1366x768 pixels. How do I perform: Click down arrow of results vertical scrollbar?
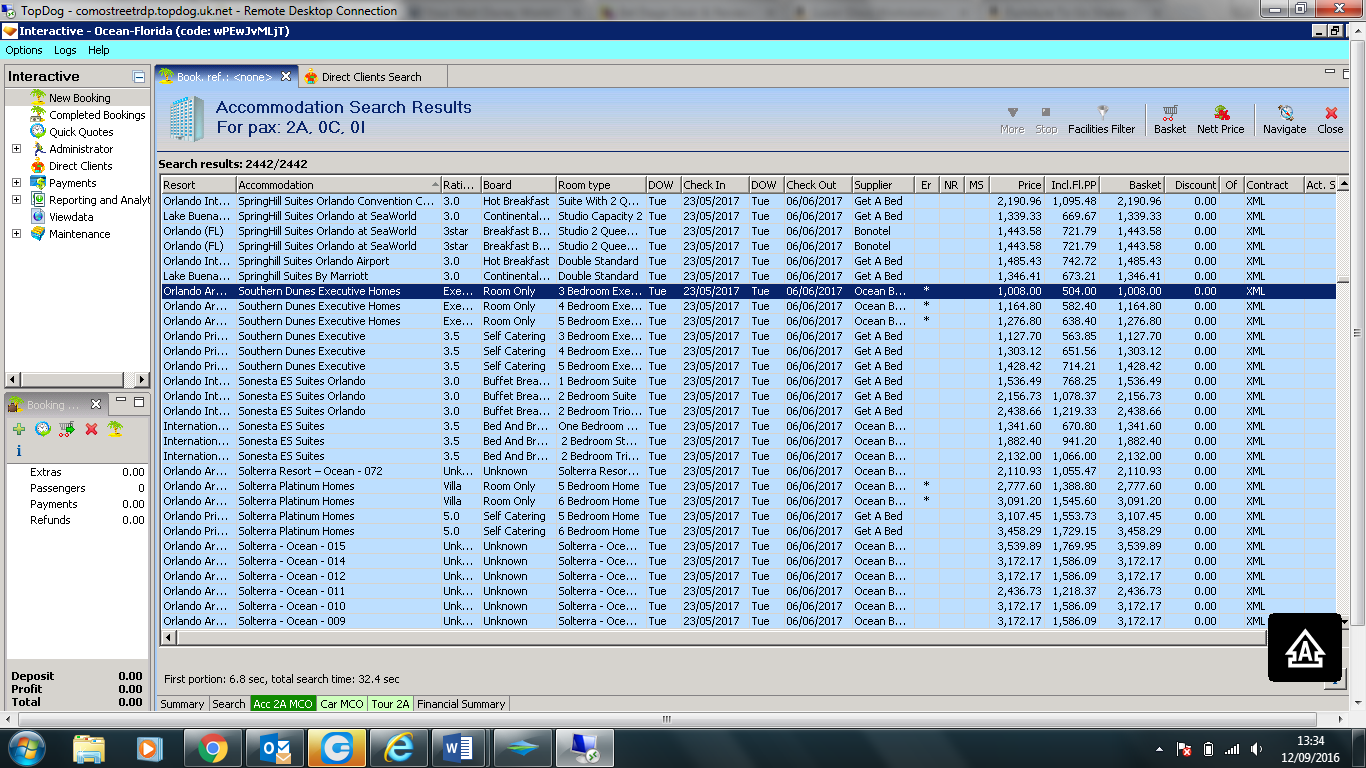[x=1344, y=621]
